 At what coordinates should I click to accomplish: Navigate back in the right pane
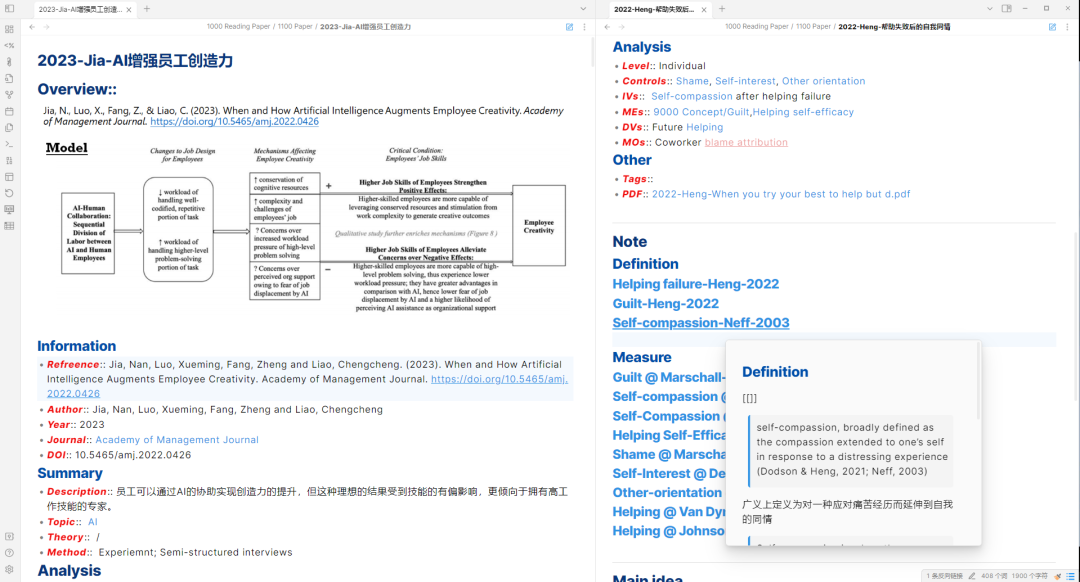(608, 27)
